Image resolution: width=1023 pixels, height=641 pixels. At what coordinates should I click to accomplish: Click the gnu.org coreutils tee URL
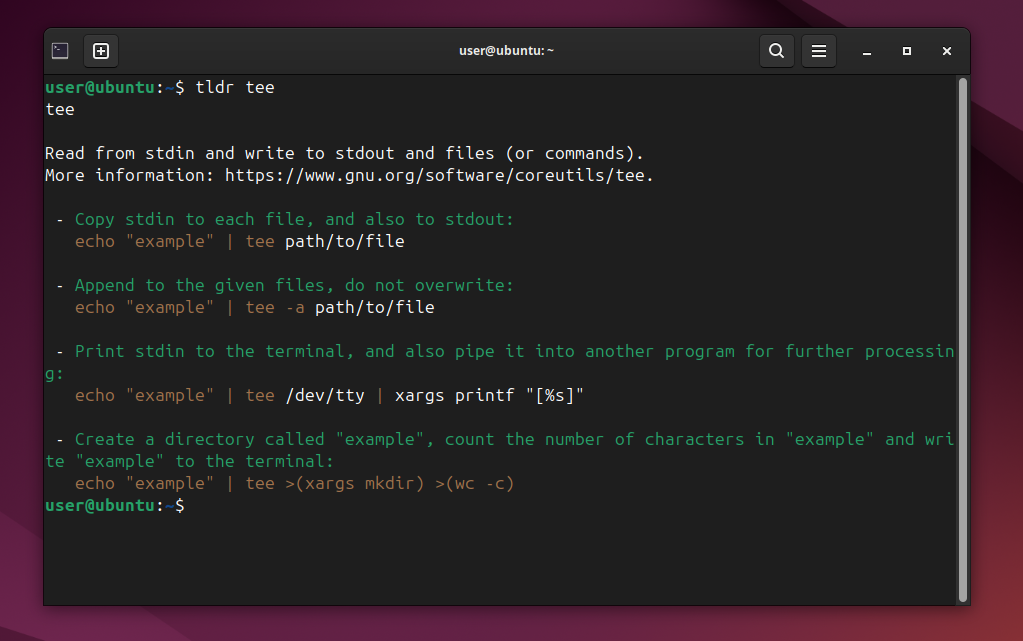point(438,176)
